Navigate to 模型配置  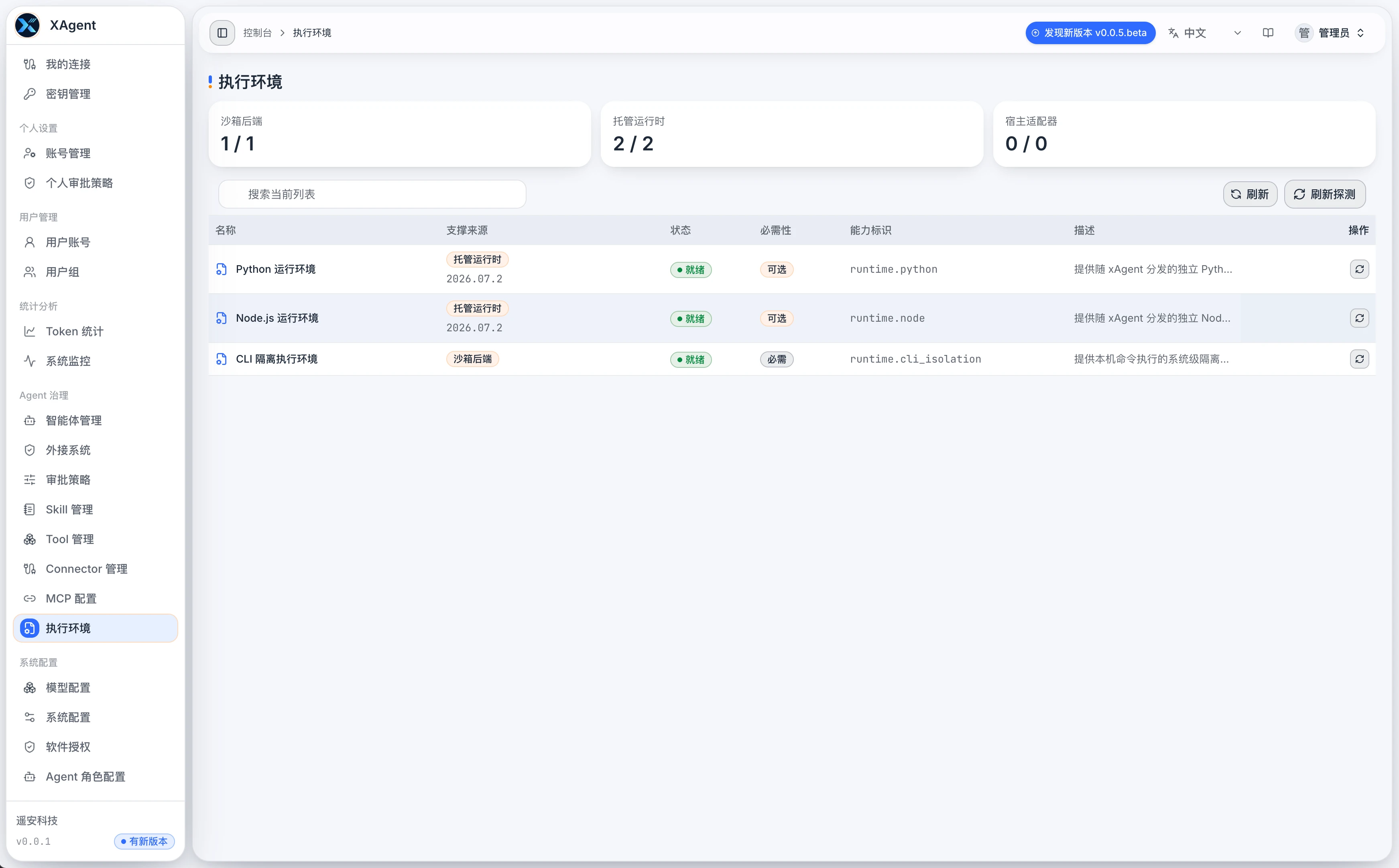pos(96,688)
